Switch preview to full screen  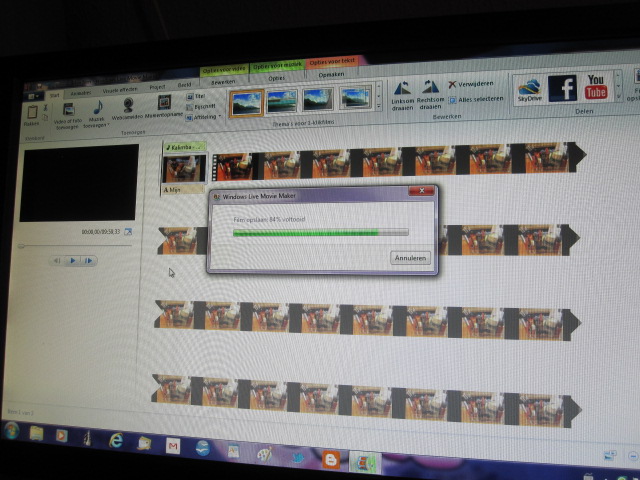click(x=128, y=231)
